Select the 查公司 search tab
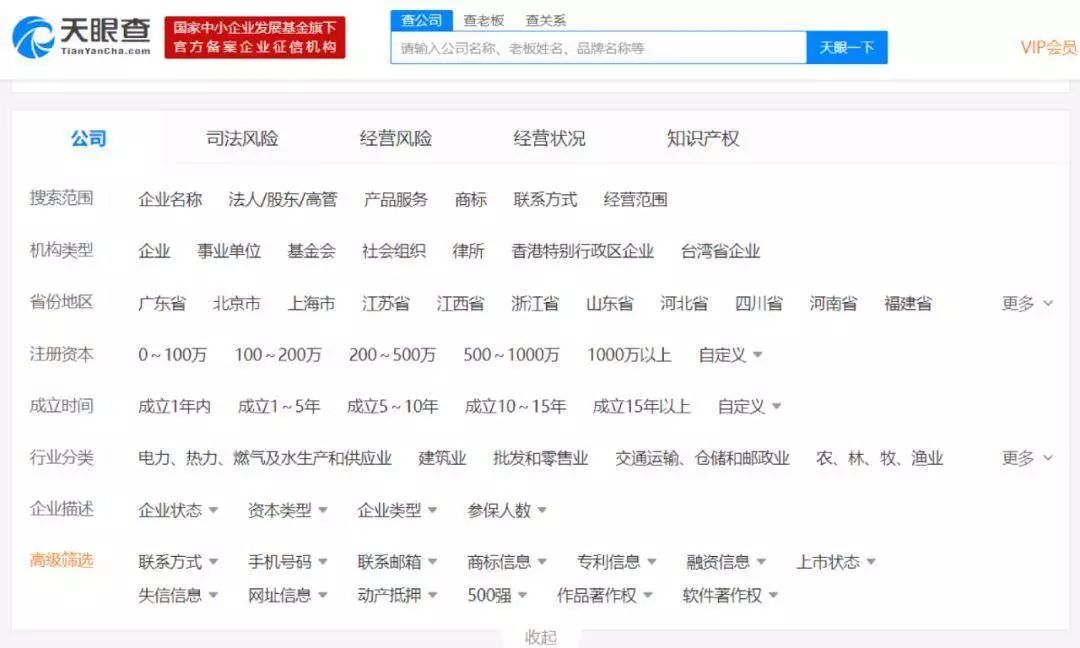 [422, 20]
